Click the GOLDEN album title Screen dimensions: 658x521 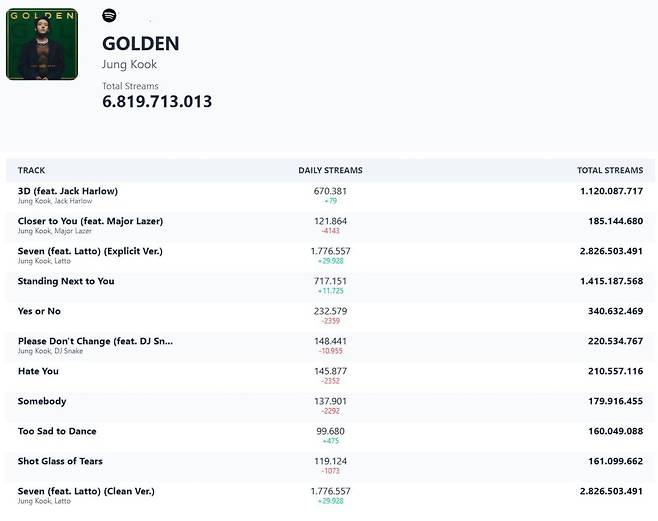coord(141,43)
